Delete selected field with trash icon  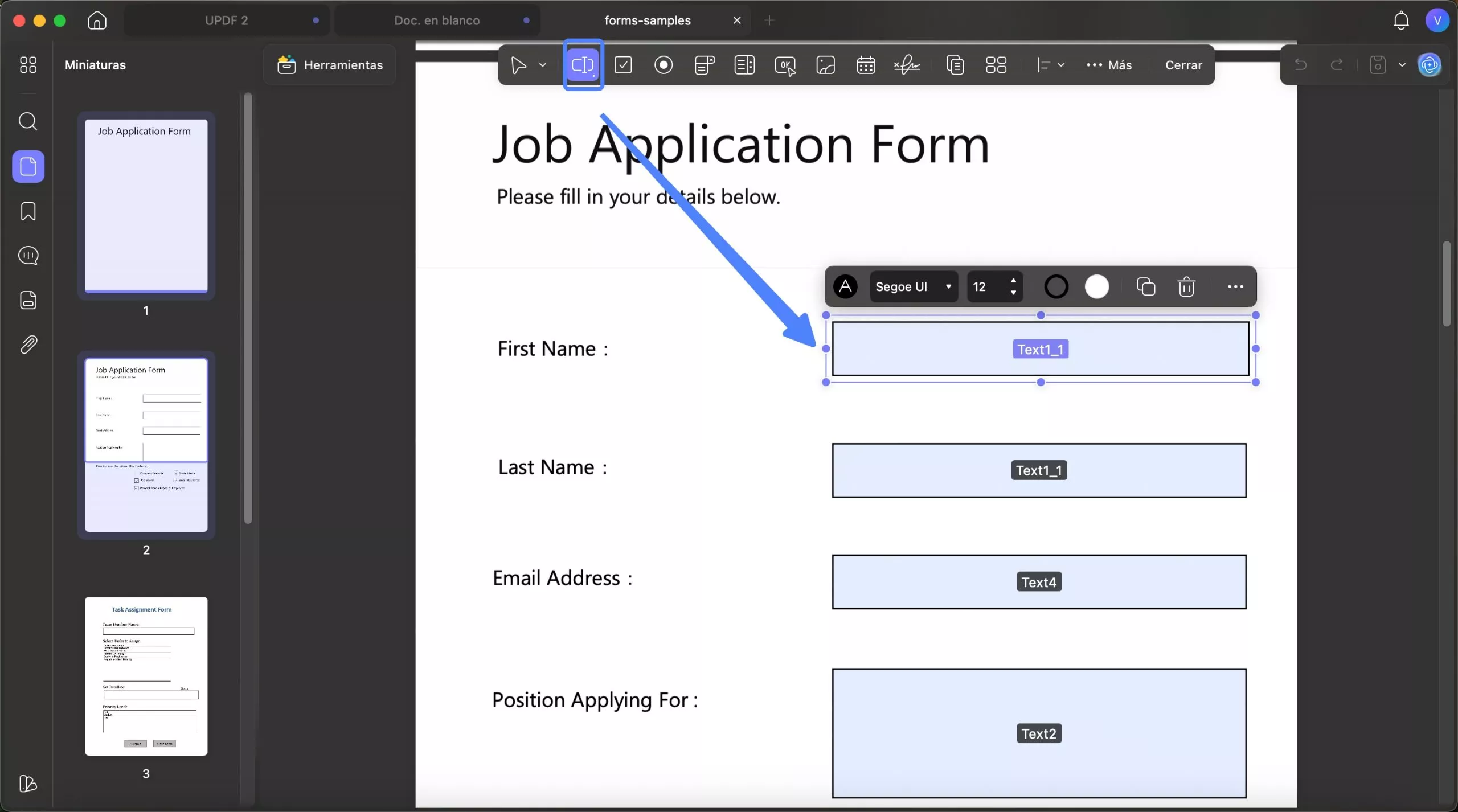[1186, 286]
